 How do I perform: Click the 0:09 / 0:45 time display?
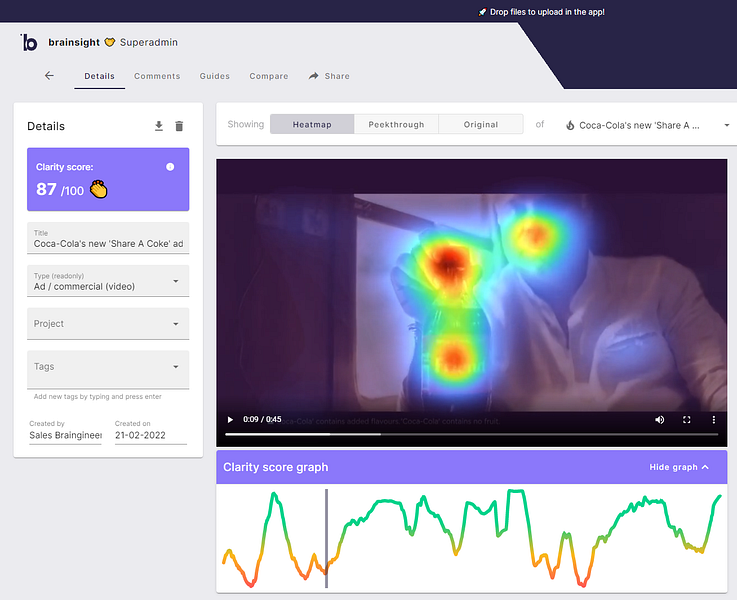[x=262, y=419]
